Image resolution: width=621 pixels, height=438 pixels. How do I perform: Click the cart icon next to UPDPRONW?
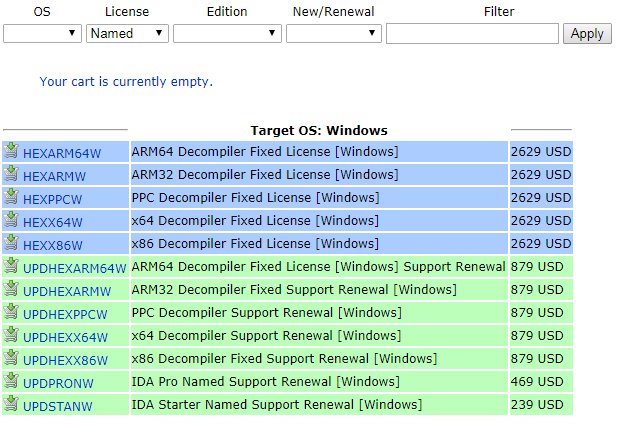[11, 380]
